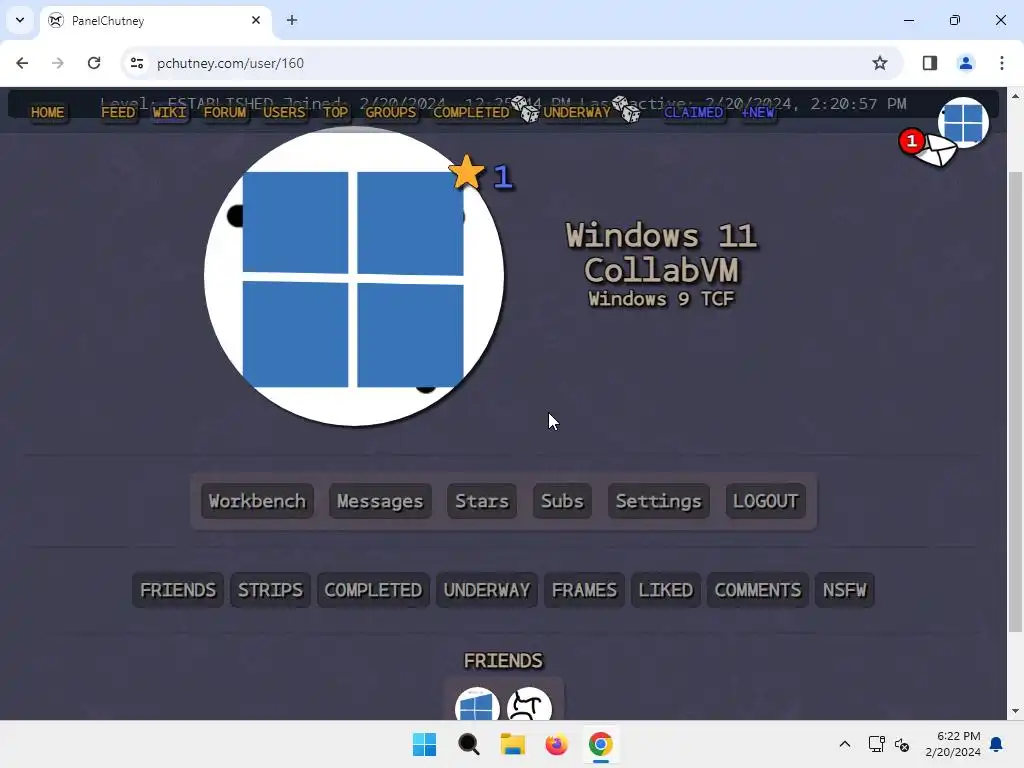Launch Firefox from taskbar
Screen dimensions: 1024x768
pyautogui.click(x=556, y=744)
